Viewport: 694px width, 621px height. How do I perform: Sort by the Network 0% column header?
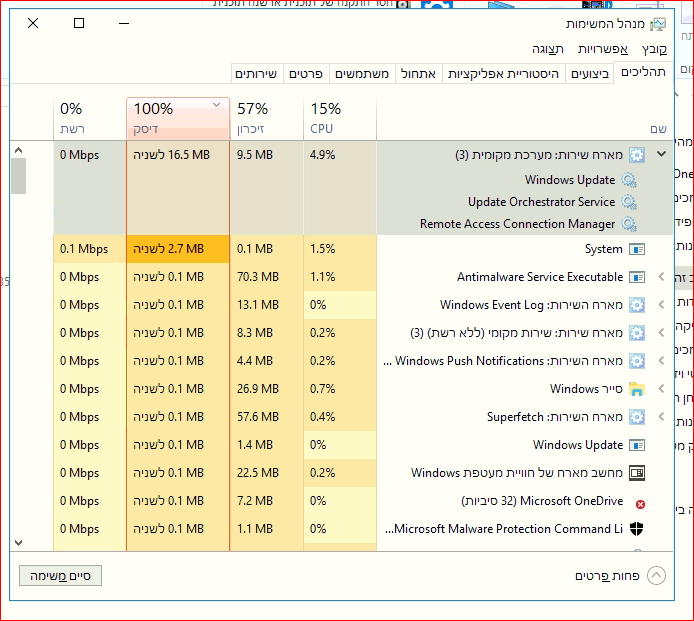click(90, 118)
